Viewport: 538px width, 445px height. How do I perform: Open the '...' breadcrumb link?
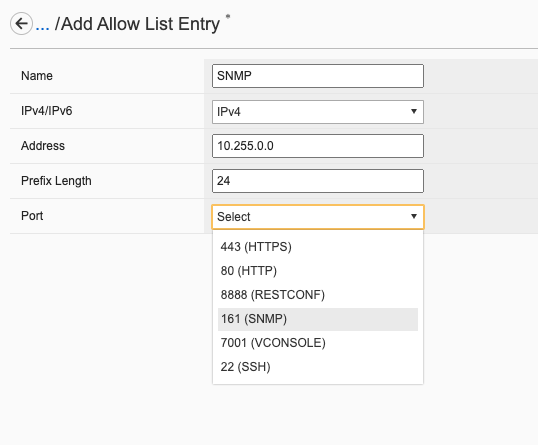(x=43, y=25)
